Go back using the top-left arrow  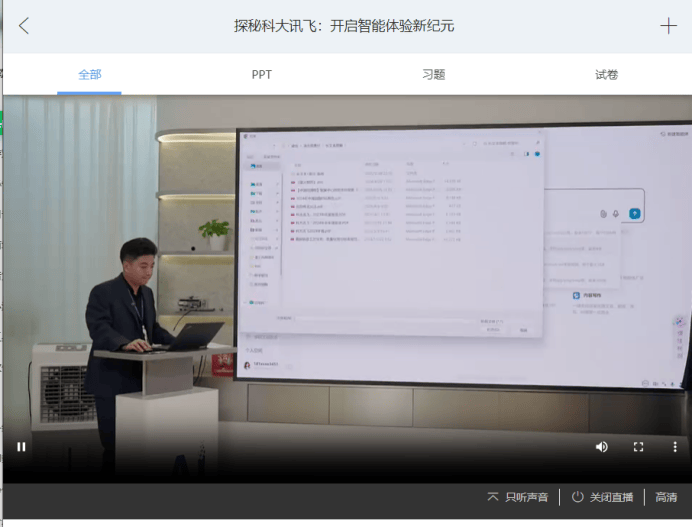click(24, 26)
